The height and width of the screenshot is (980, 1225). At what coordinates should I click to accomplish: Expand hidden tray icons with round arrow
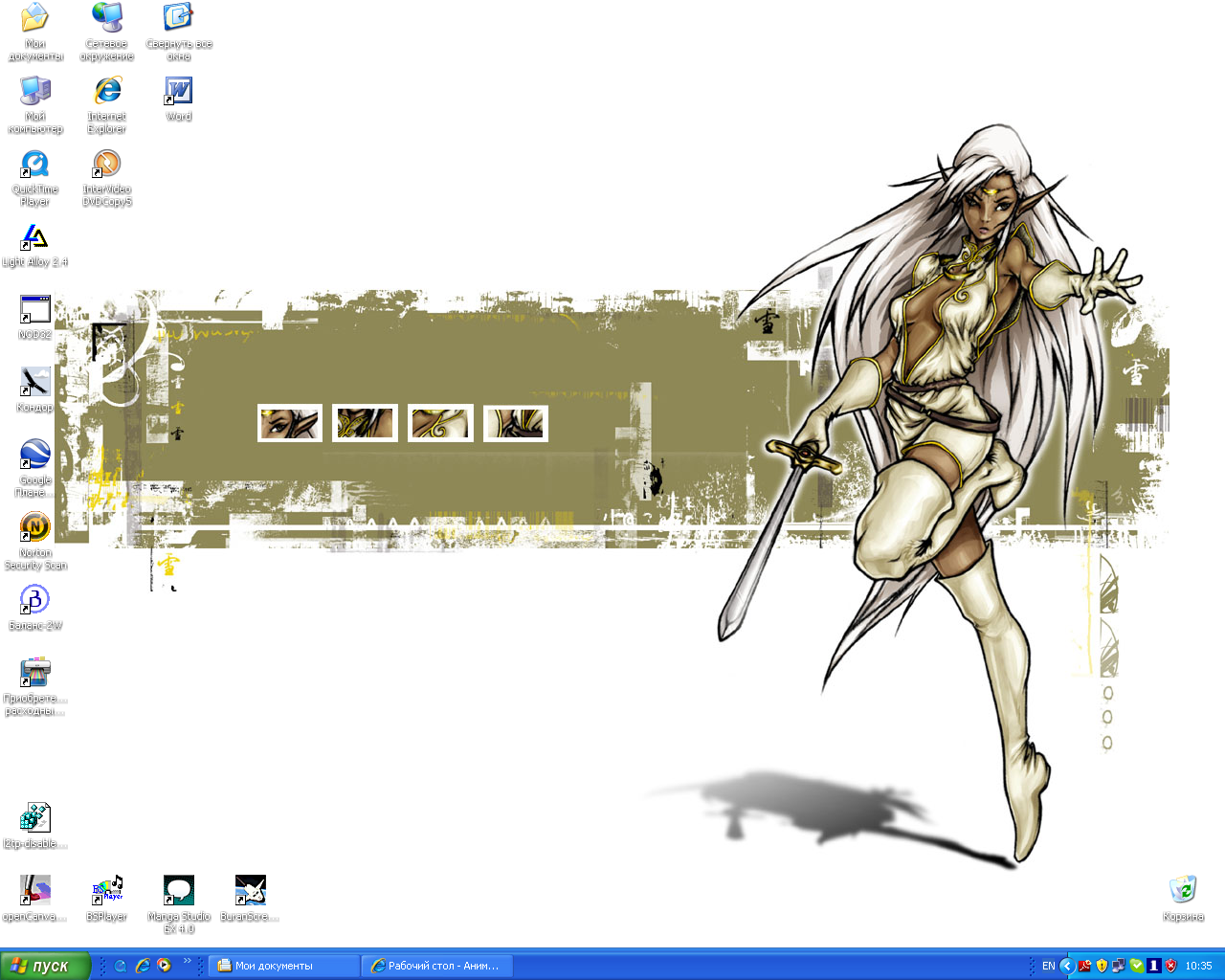[1067, 966]
